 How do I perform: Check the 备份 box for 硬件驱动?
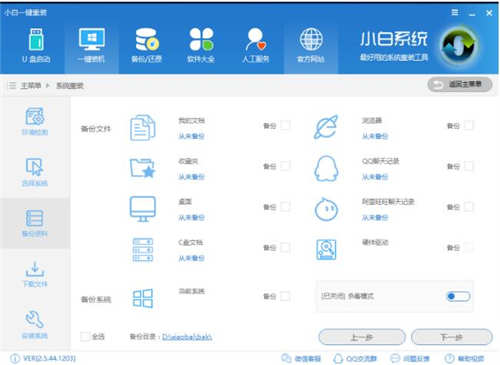[469, 248]
